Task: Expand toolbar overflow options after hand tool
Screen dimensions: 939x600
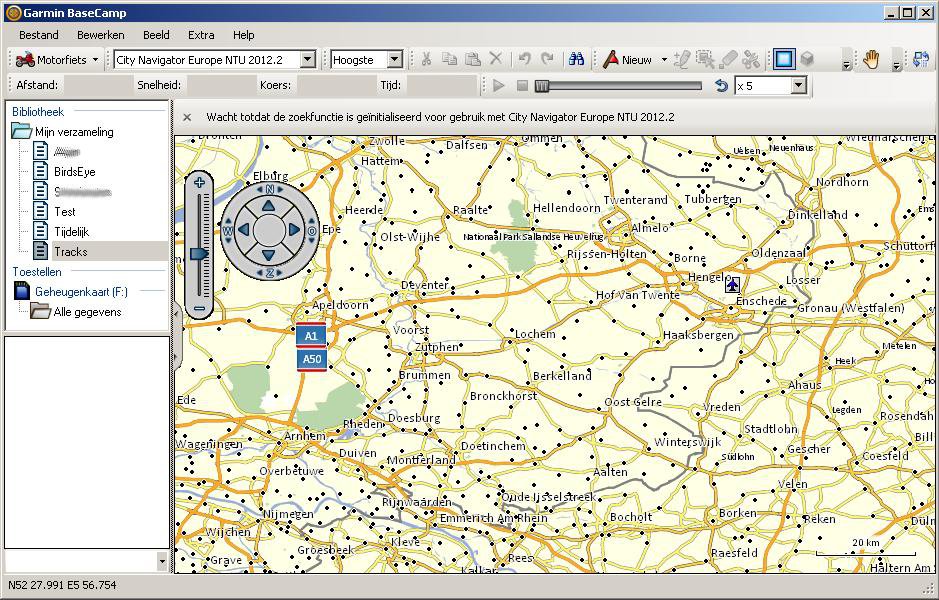Action: pos(896,64)
